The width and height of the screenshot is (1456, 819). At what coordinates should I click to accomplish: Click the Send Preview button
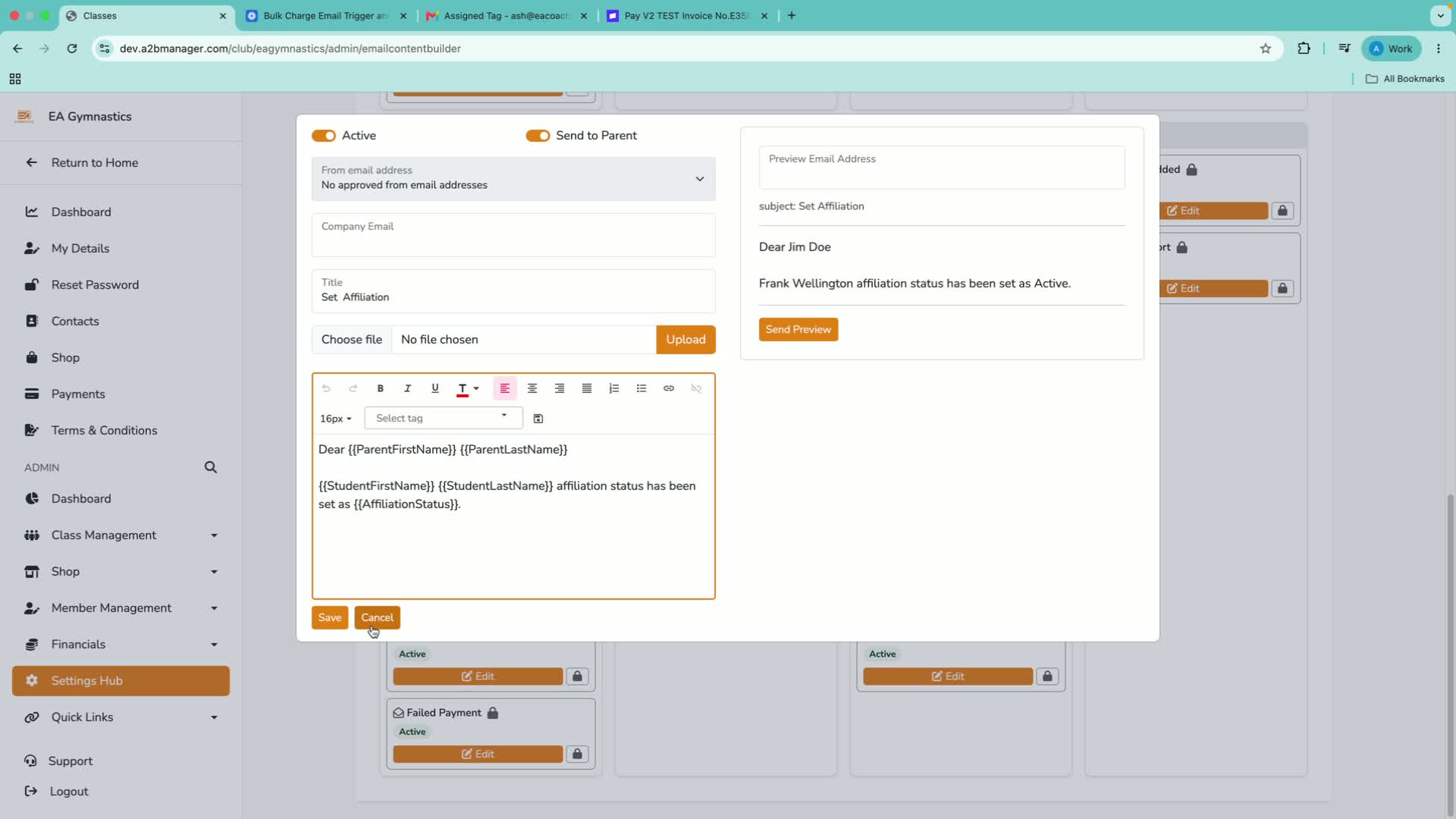[x=799, y=329]
